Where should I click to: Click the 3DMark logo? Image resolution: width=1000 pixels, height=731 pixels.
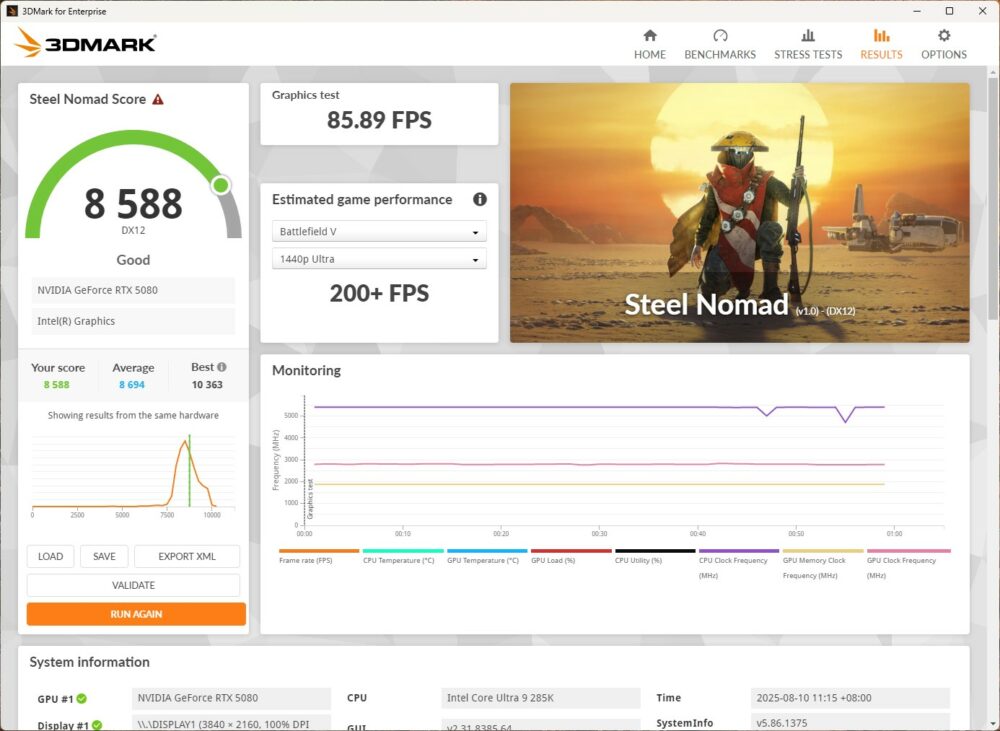tap(86, 43)
